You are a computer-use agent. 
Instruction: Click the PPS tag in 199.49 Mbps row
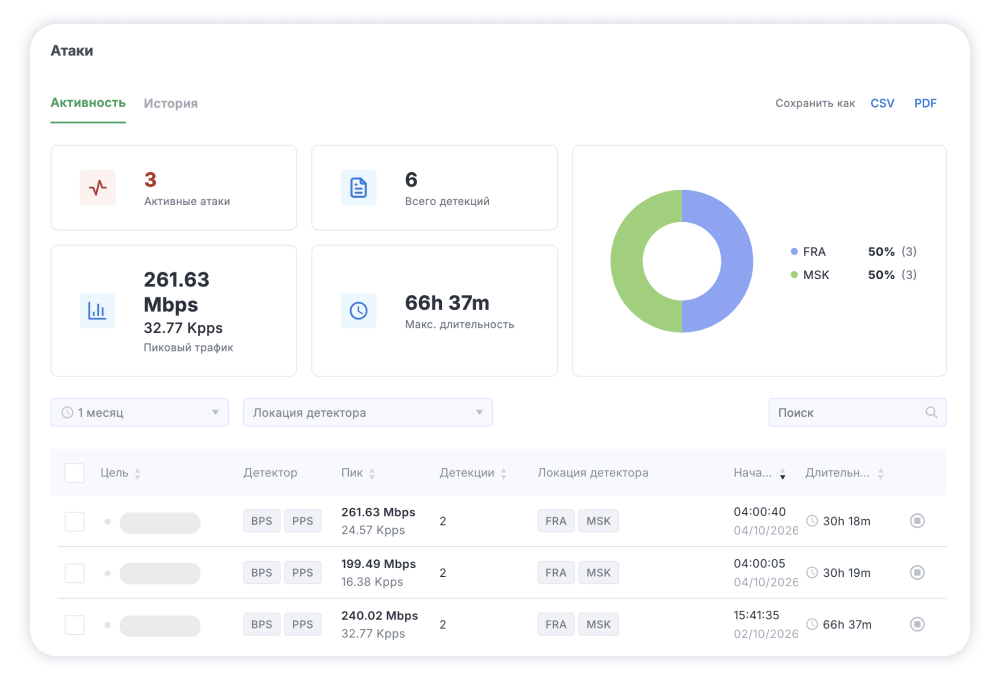pyautogui.click(x=302, y=573)
